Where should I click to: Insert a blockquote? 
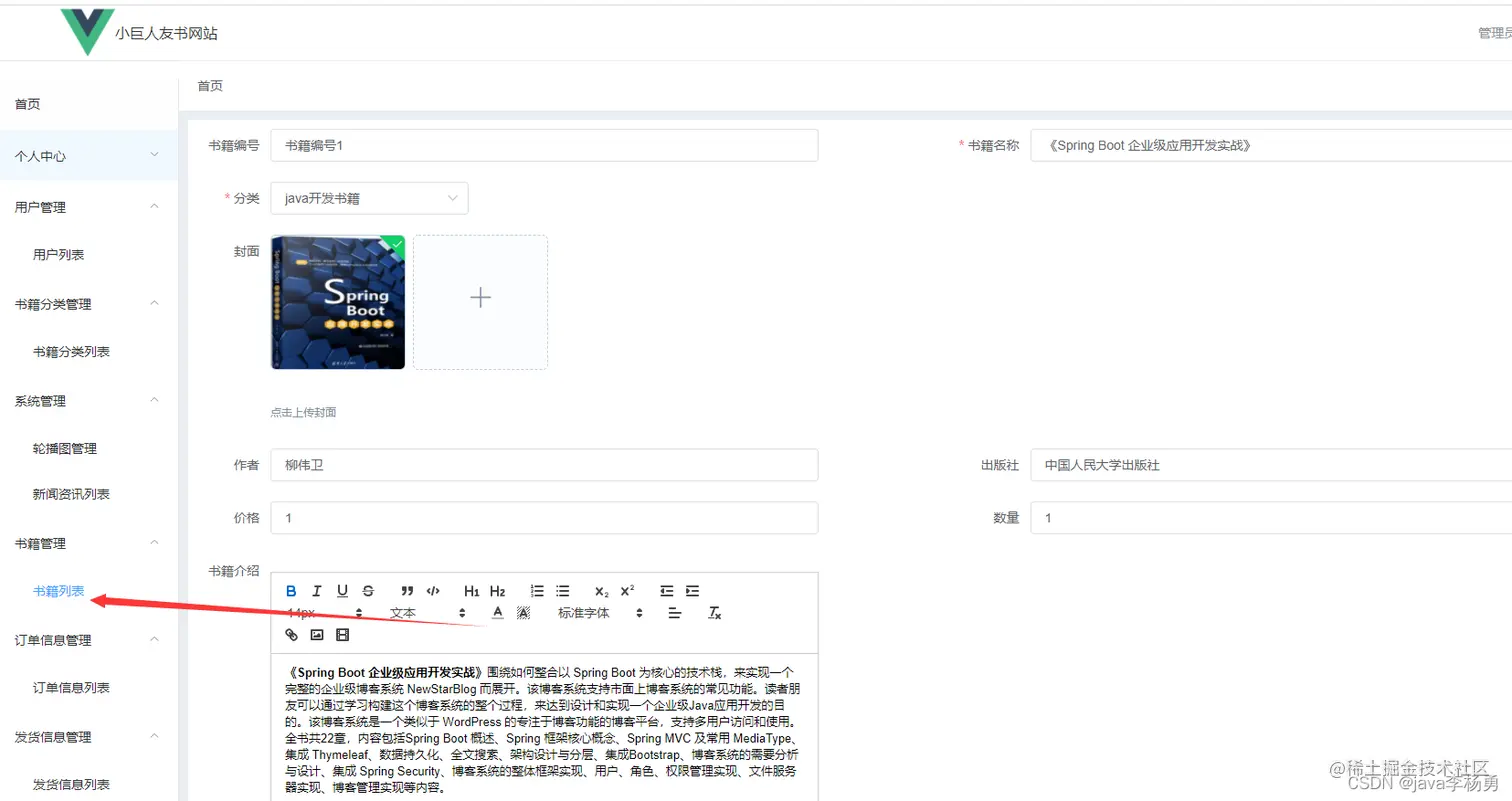tap(407, 591)
